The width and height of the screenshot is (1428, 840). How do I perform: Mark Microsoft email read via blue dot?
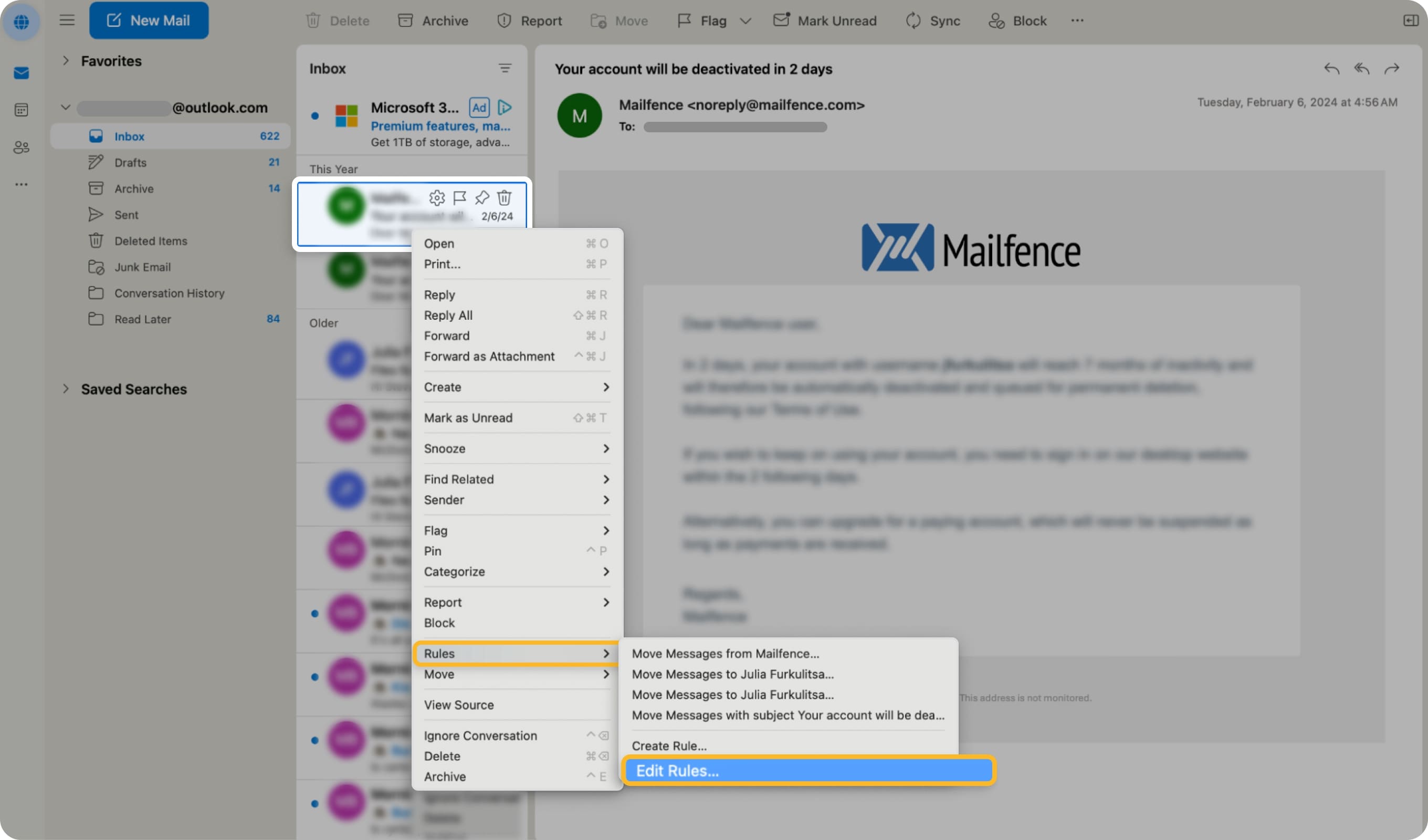314,115
